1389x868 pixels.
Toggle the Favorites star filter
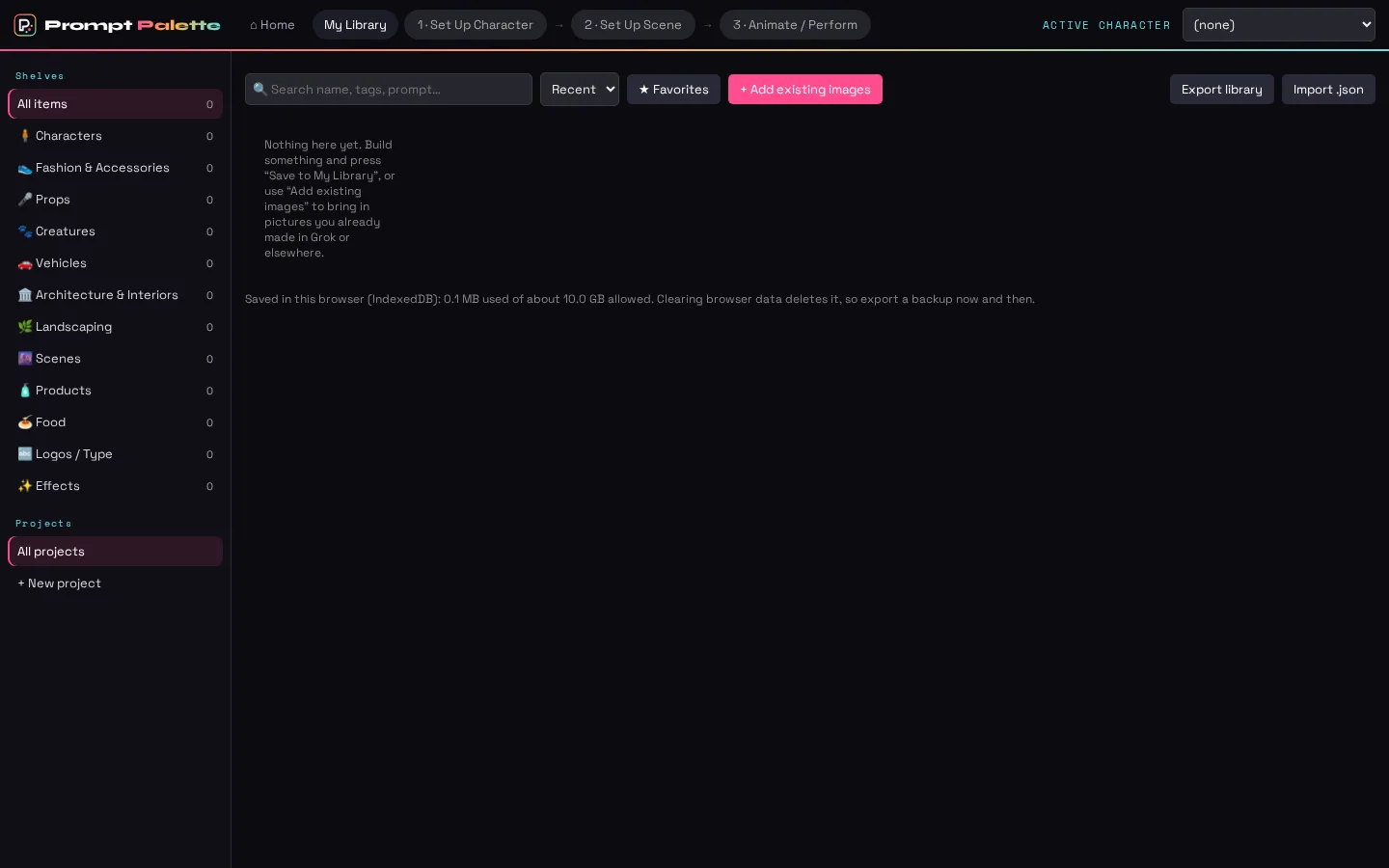[x=673, y=90]
